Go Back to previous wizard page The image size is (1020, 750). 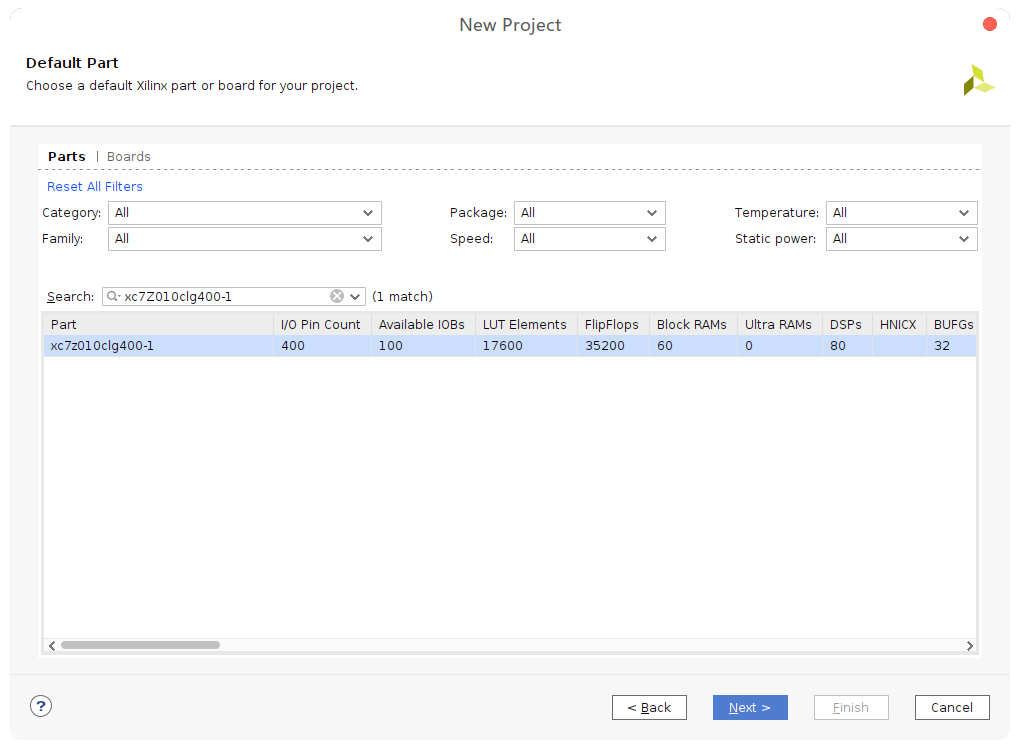pos(649,708)
